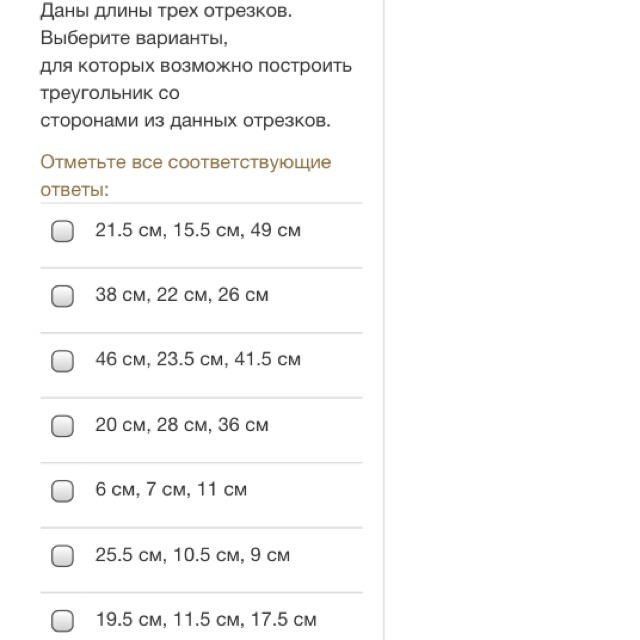Click the question line 'Выберите варианты,'

[x=134, y=40]
